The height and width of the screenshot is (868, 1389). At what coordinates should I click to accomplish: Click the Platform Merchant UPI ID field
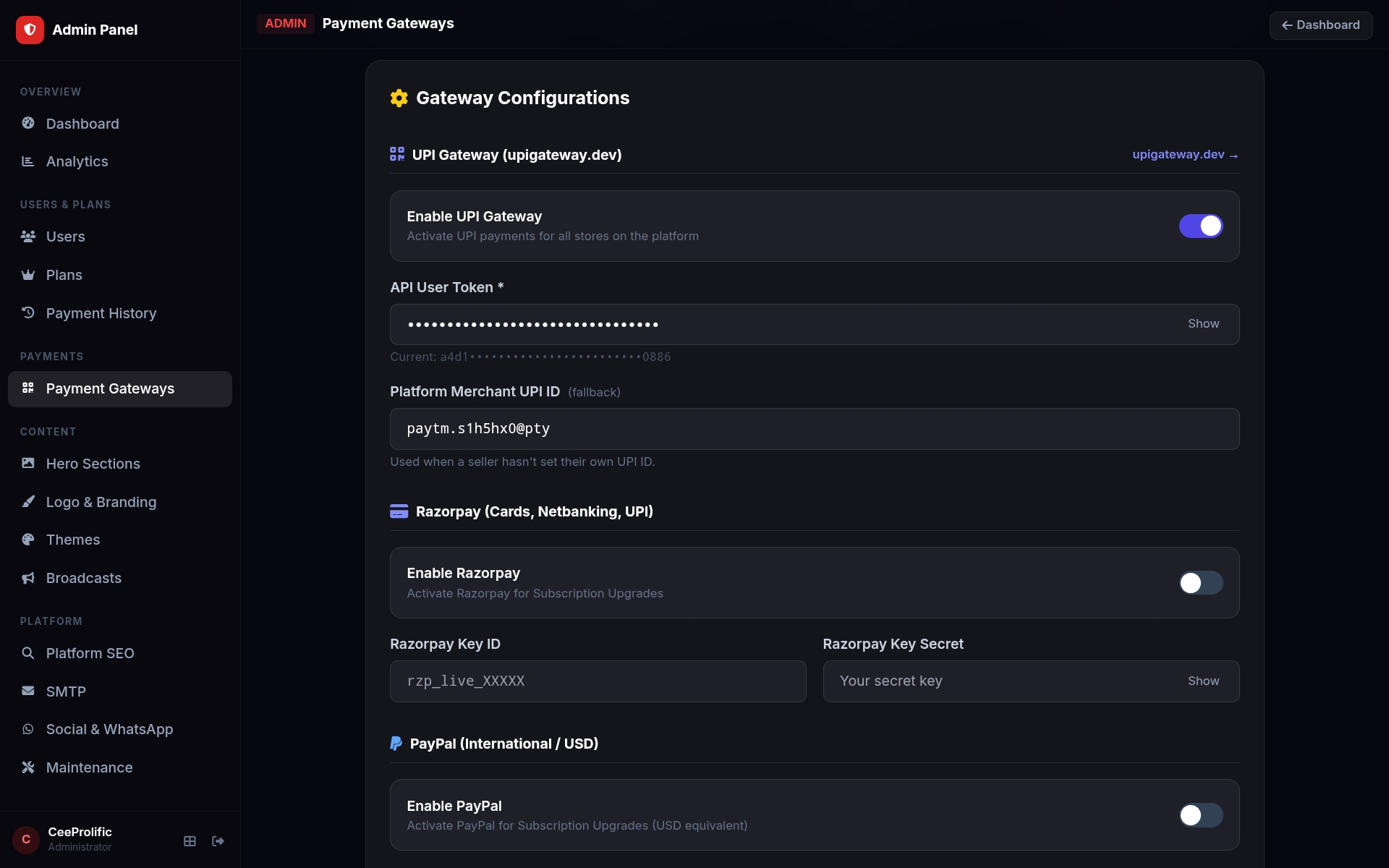(x=815, y=429)
